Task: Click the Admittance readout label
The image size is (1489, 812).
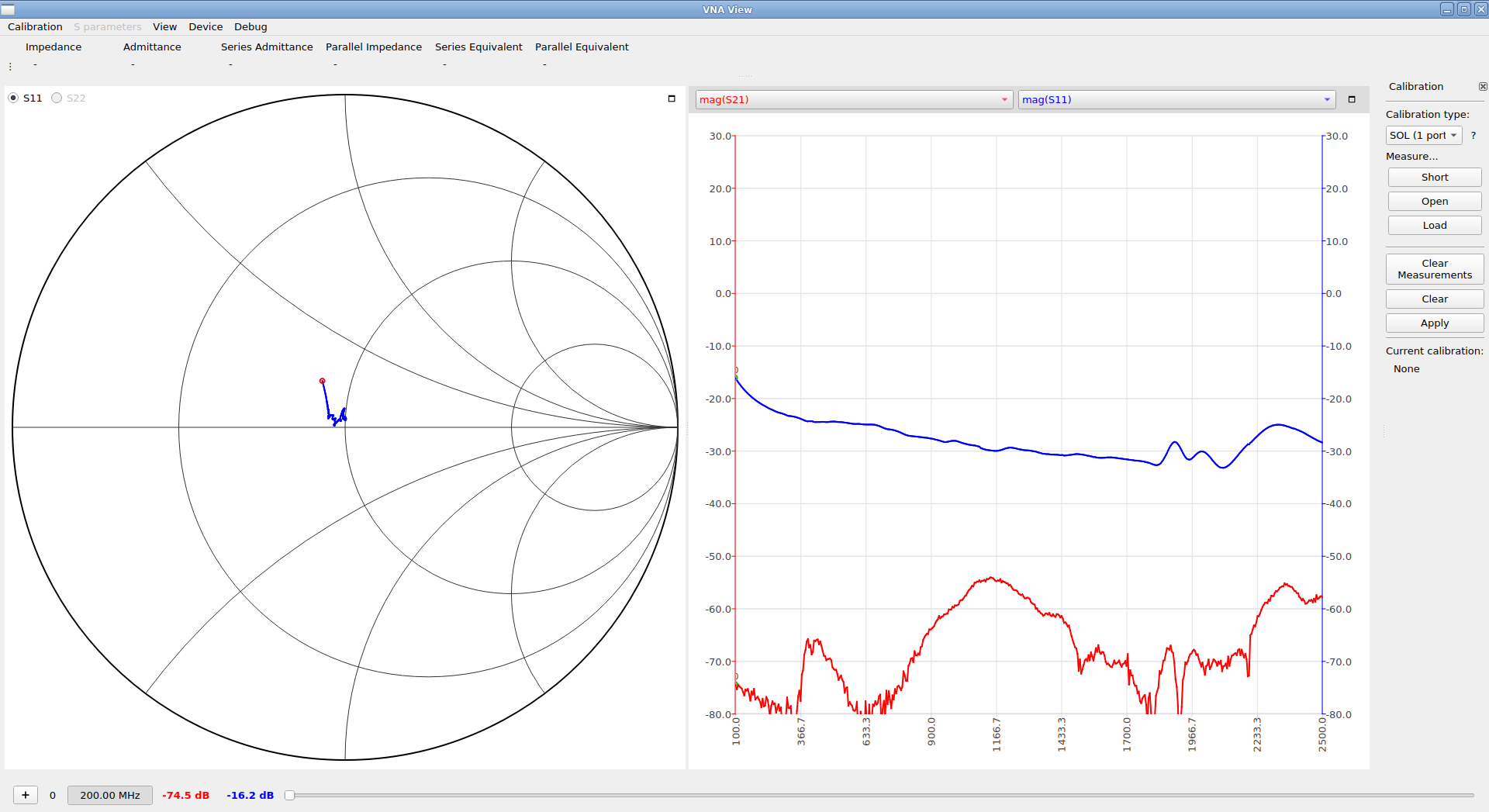Action: [x=152, y=47]
